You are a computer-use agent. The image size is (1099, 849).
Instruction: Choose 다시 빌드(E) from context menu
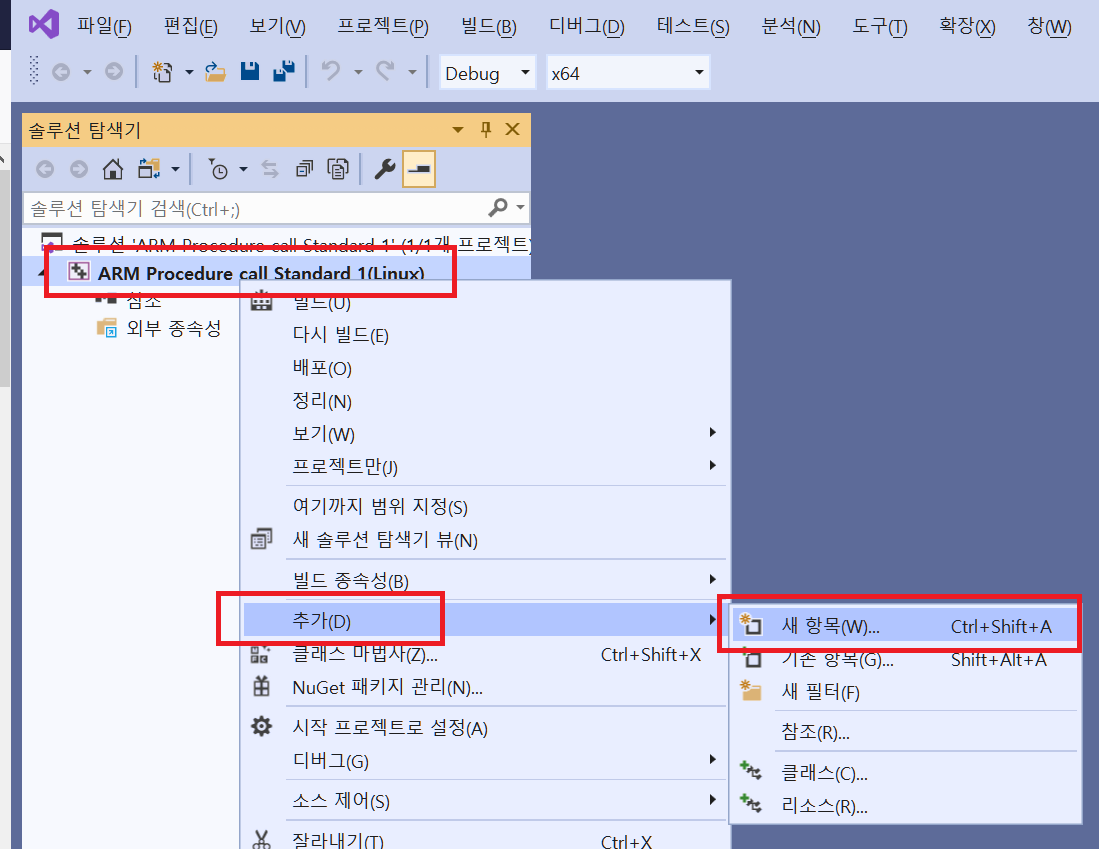click(x=341, y=334)
